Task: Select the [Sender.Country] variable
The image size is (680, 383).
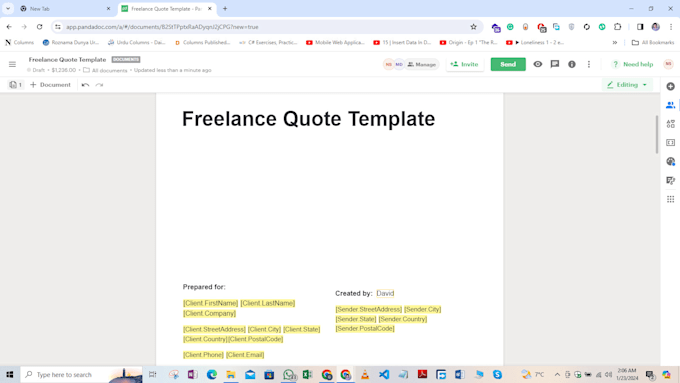Action: 403,319
